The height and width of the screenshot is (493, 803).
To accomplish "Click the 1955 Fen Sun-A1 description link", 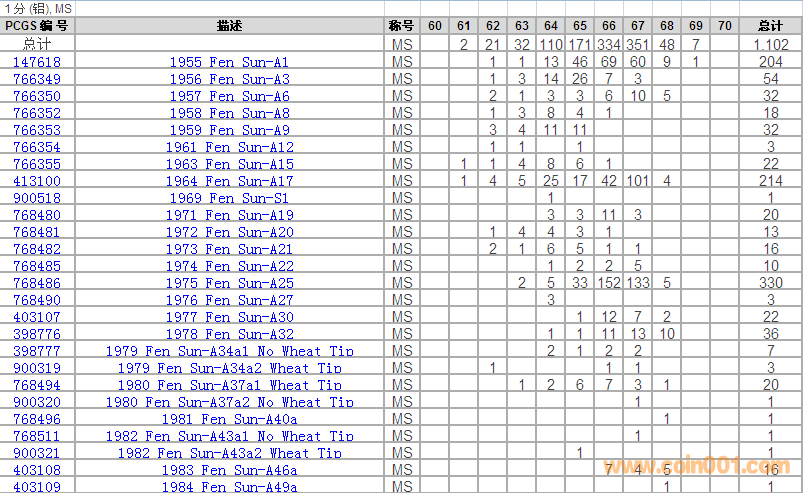I will click(x=229, y=62).
